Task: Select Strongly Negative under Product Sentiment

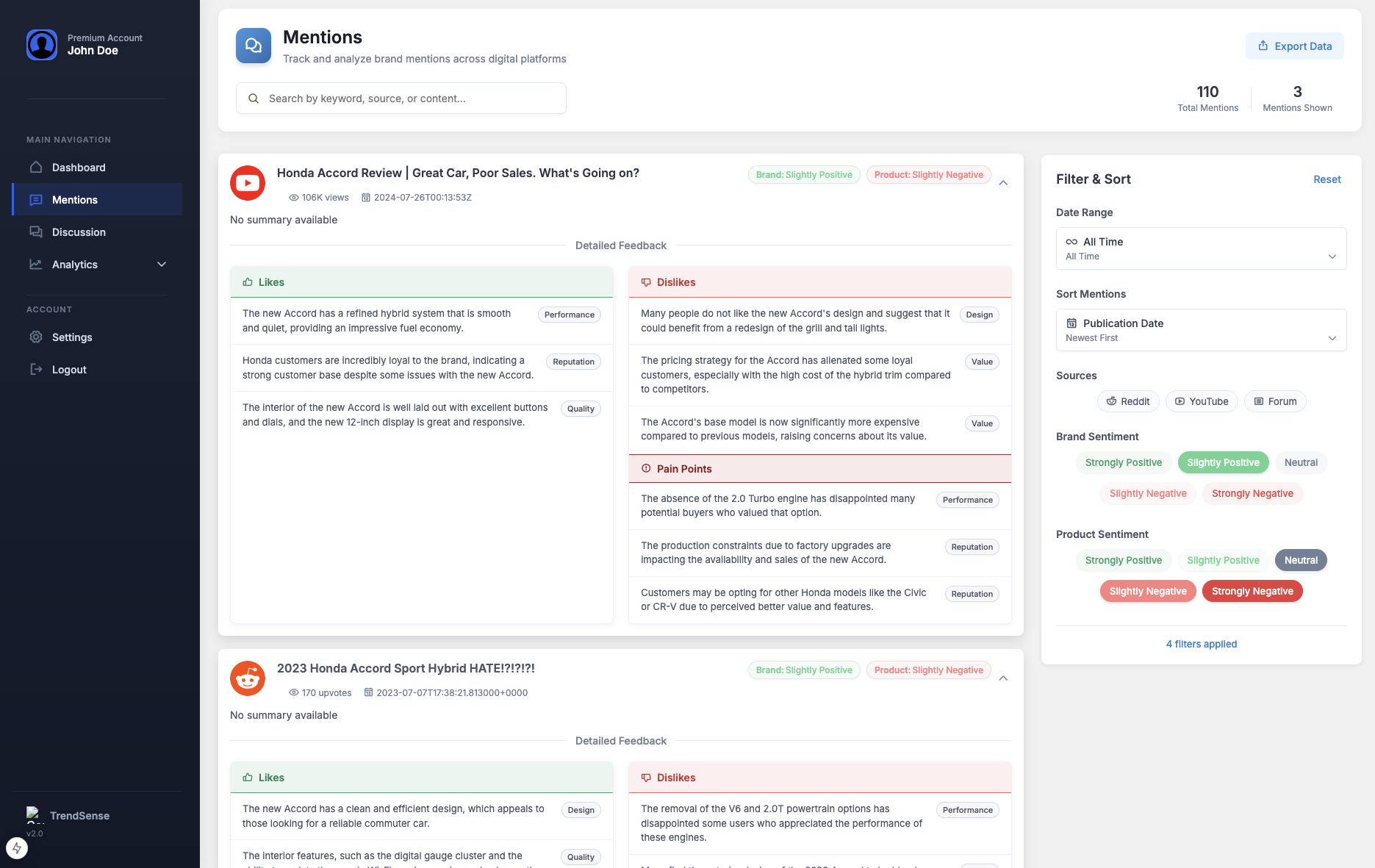Action: pyautogui.click(x=1252, y=591)
